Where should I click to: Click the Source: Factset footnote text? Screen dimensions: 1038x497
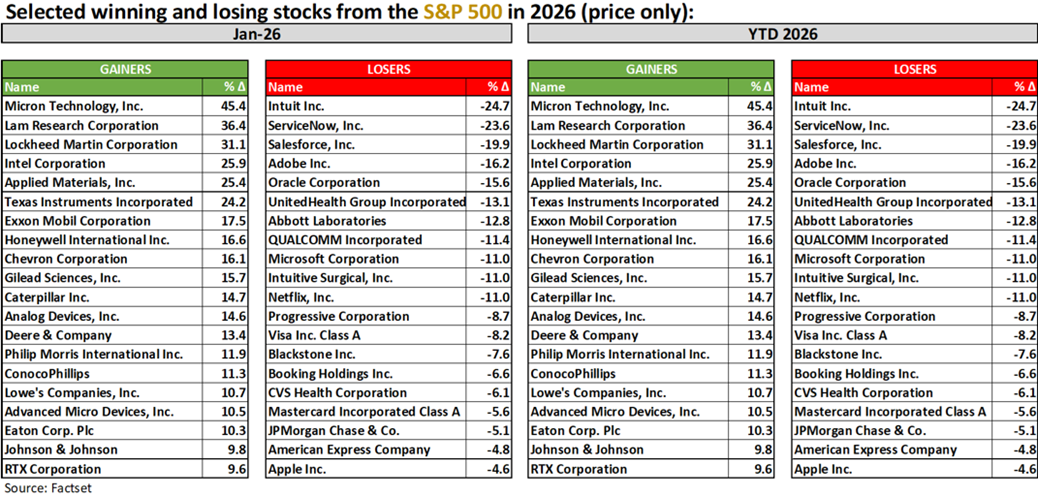click(x=42, y=488)
